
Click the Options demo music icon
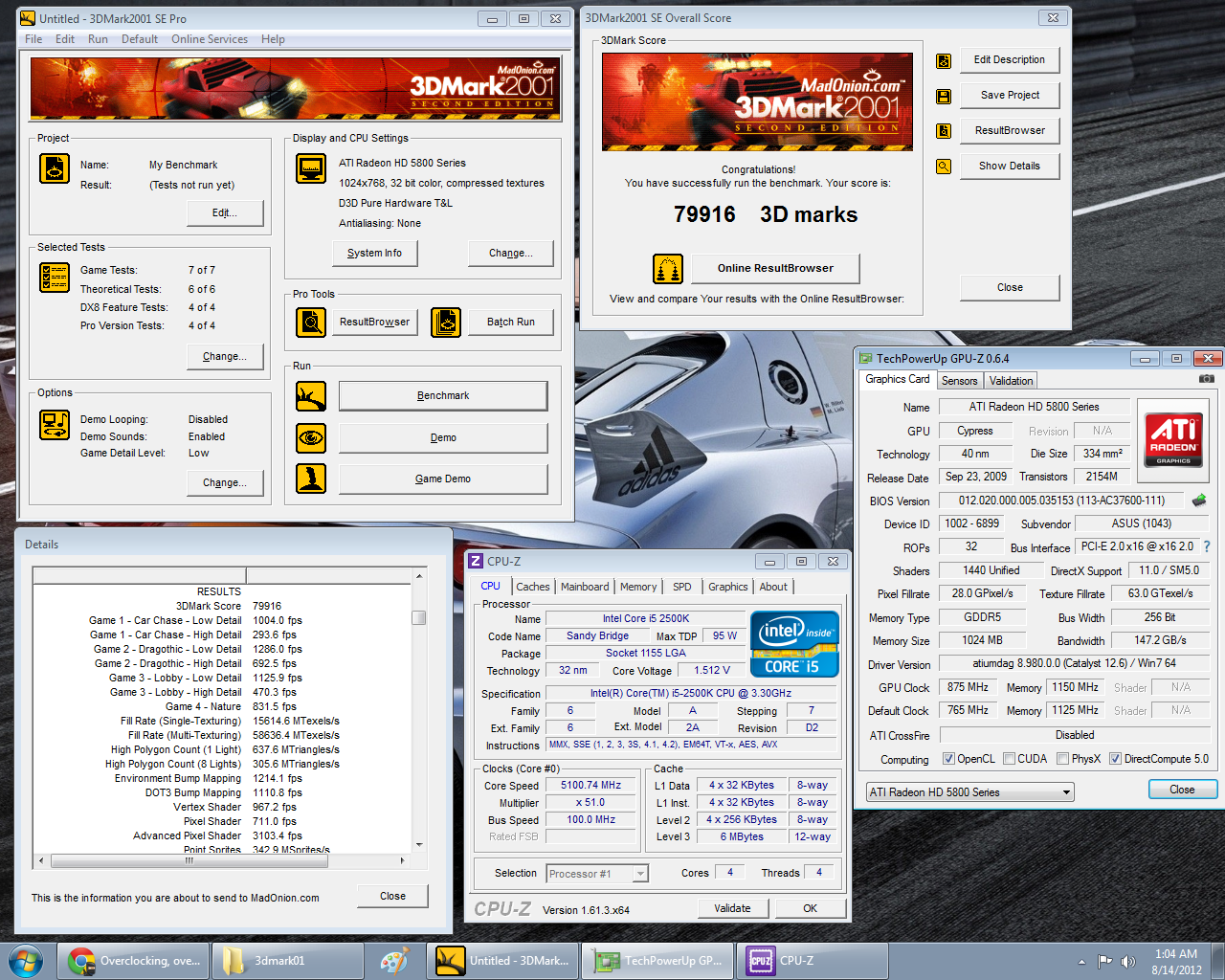pyautogui.click(x=55, y=425)
